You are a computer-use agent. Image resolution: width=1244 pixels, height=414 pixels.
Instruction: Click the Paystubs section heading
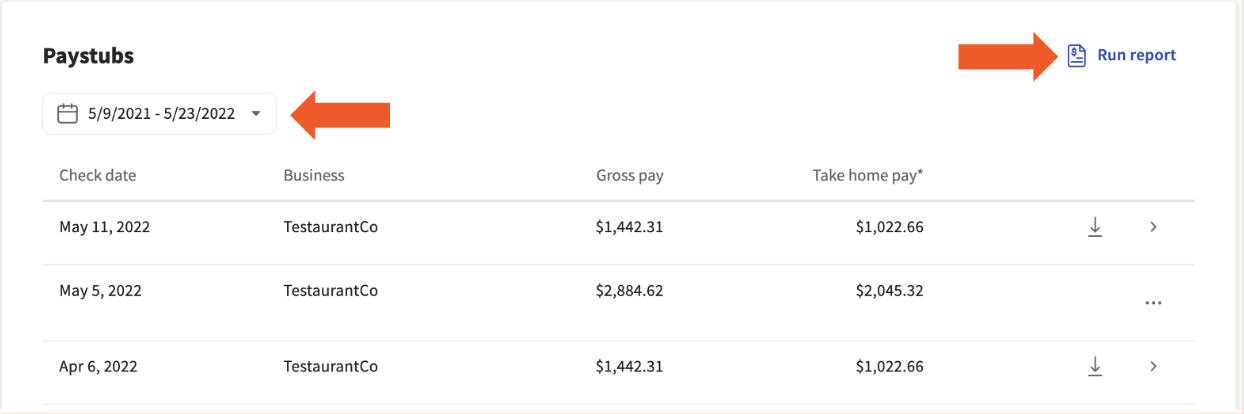click(x=88, y=56)
